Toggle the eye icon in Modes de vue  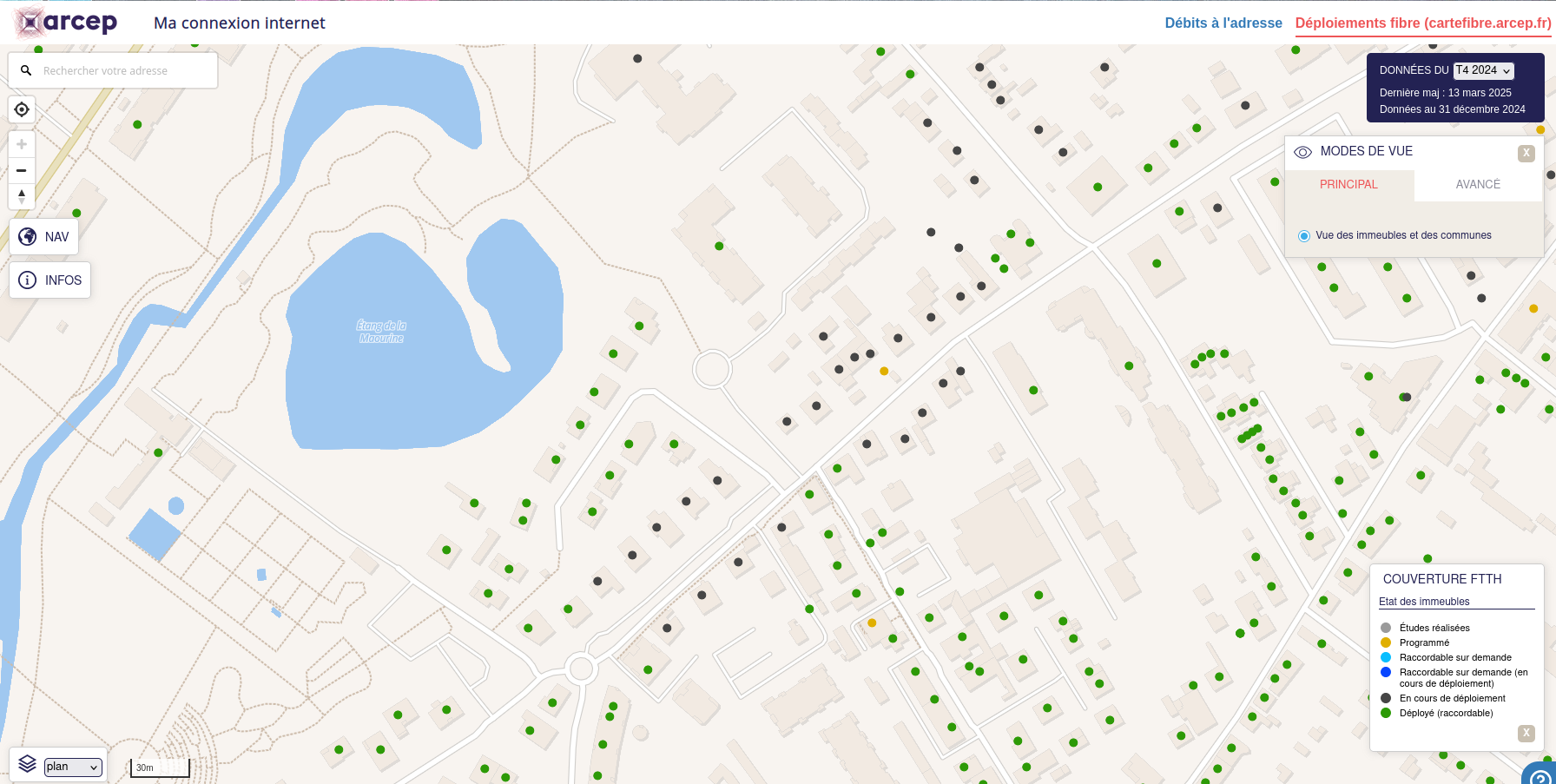tap(1302, 152)
